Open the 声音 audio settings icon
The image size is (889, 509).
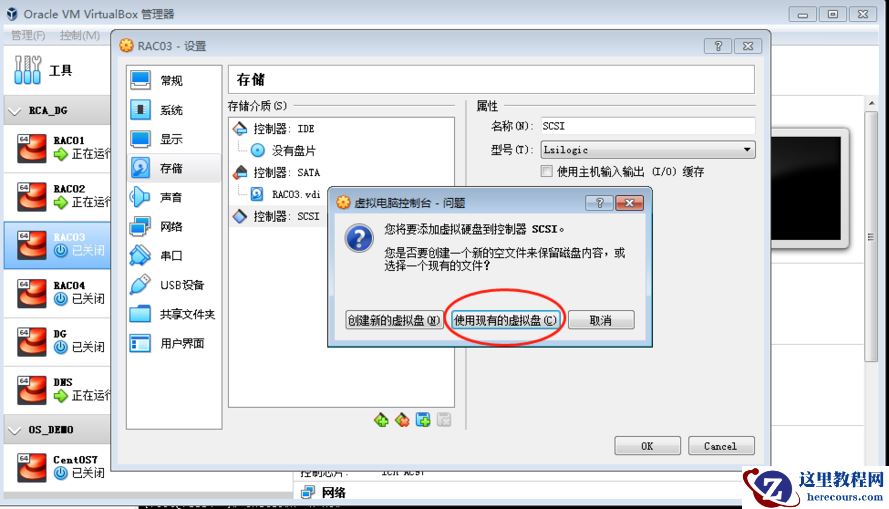click(x=140, y=197)
